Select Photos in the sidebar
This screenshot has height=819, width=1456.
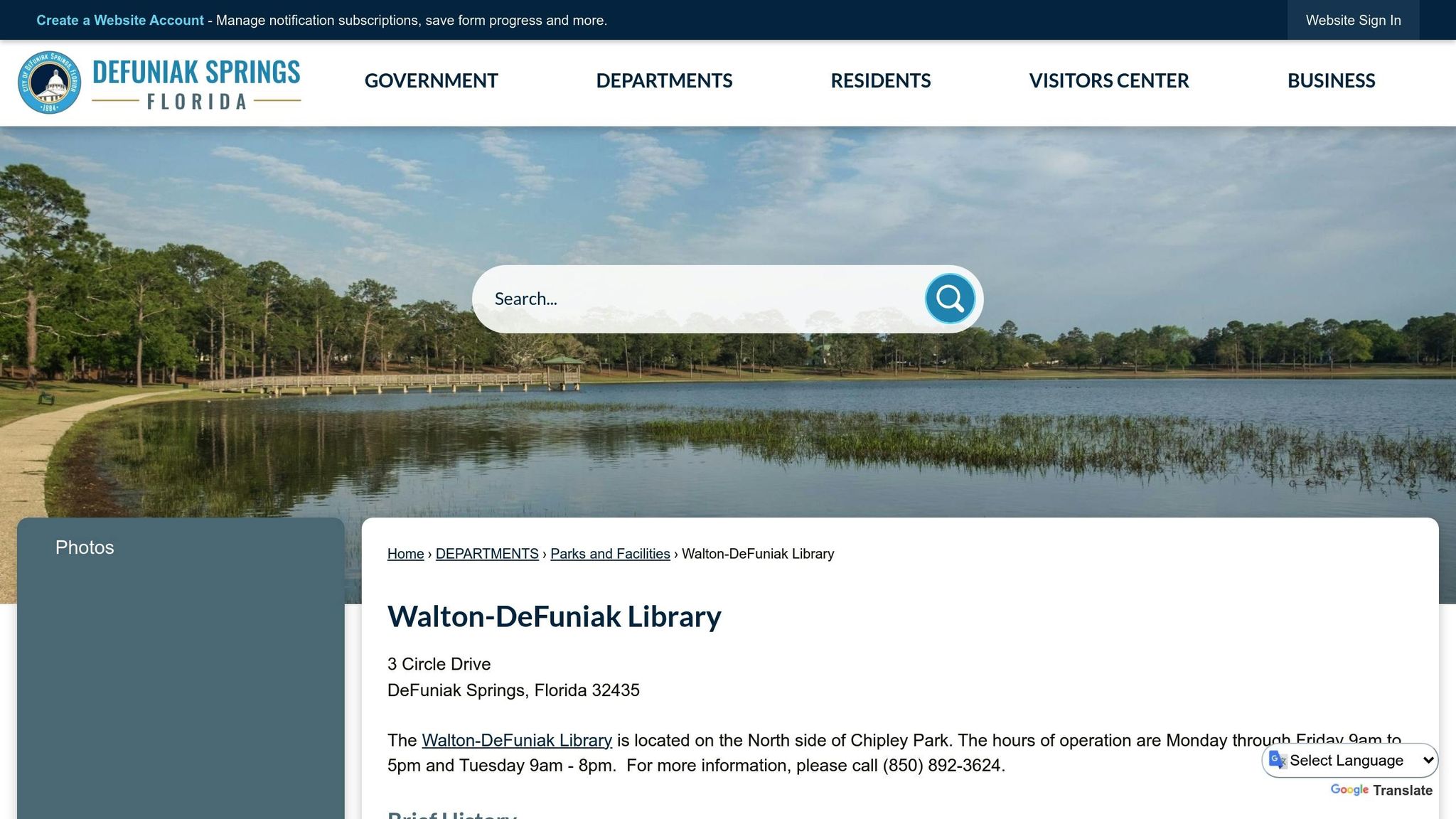point(85,547)
